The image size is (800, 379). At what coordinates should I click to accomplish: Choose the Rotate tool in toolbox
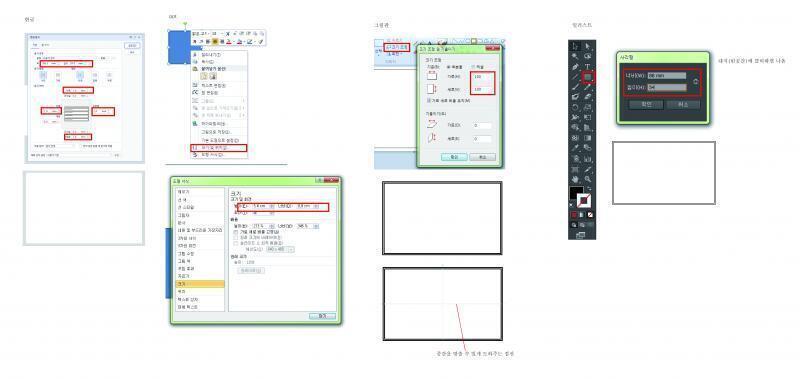pyautogui.click(x=575, y=108)
